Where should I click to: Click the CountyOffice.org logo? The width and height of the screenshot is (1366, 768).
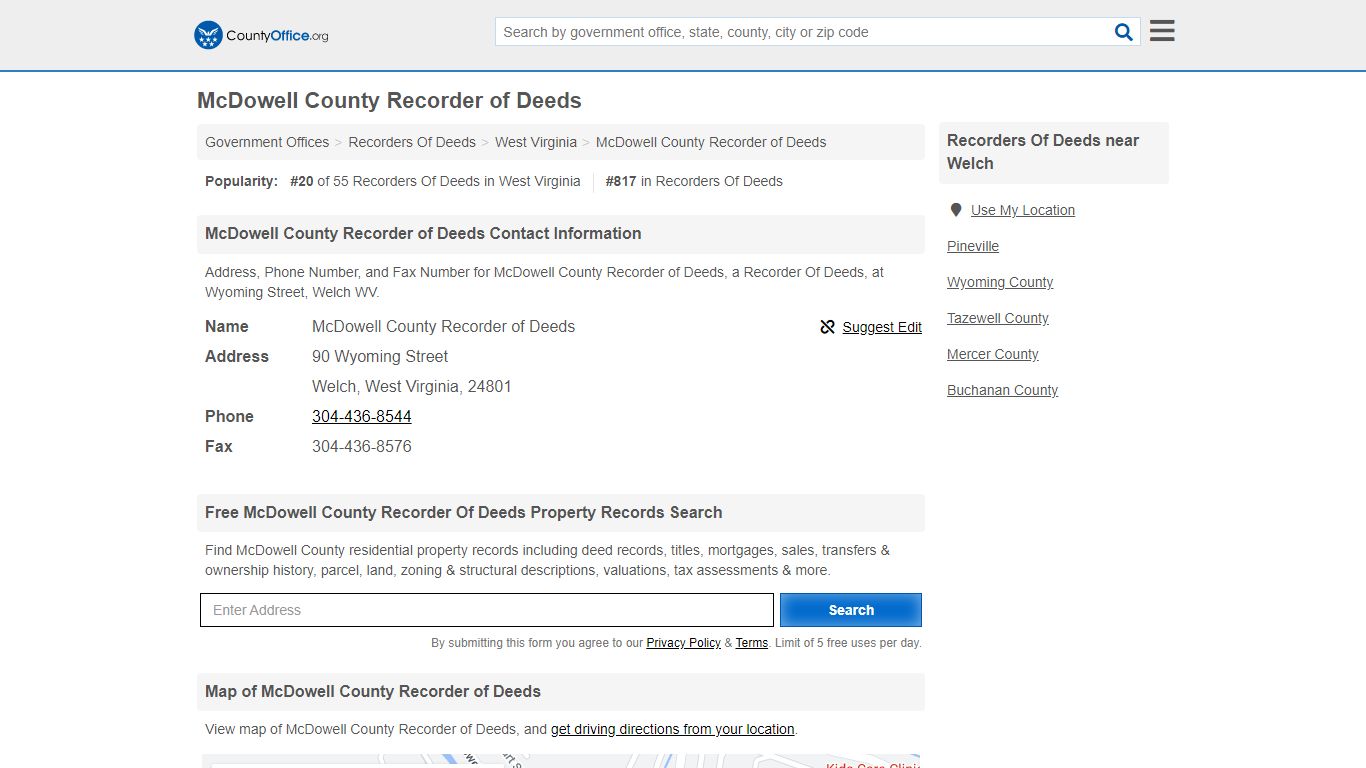point(260,35)
